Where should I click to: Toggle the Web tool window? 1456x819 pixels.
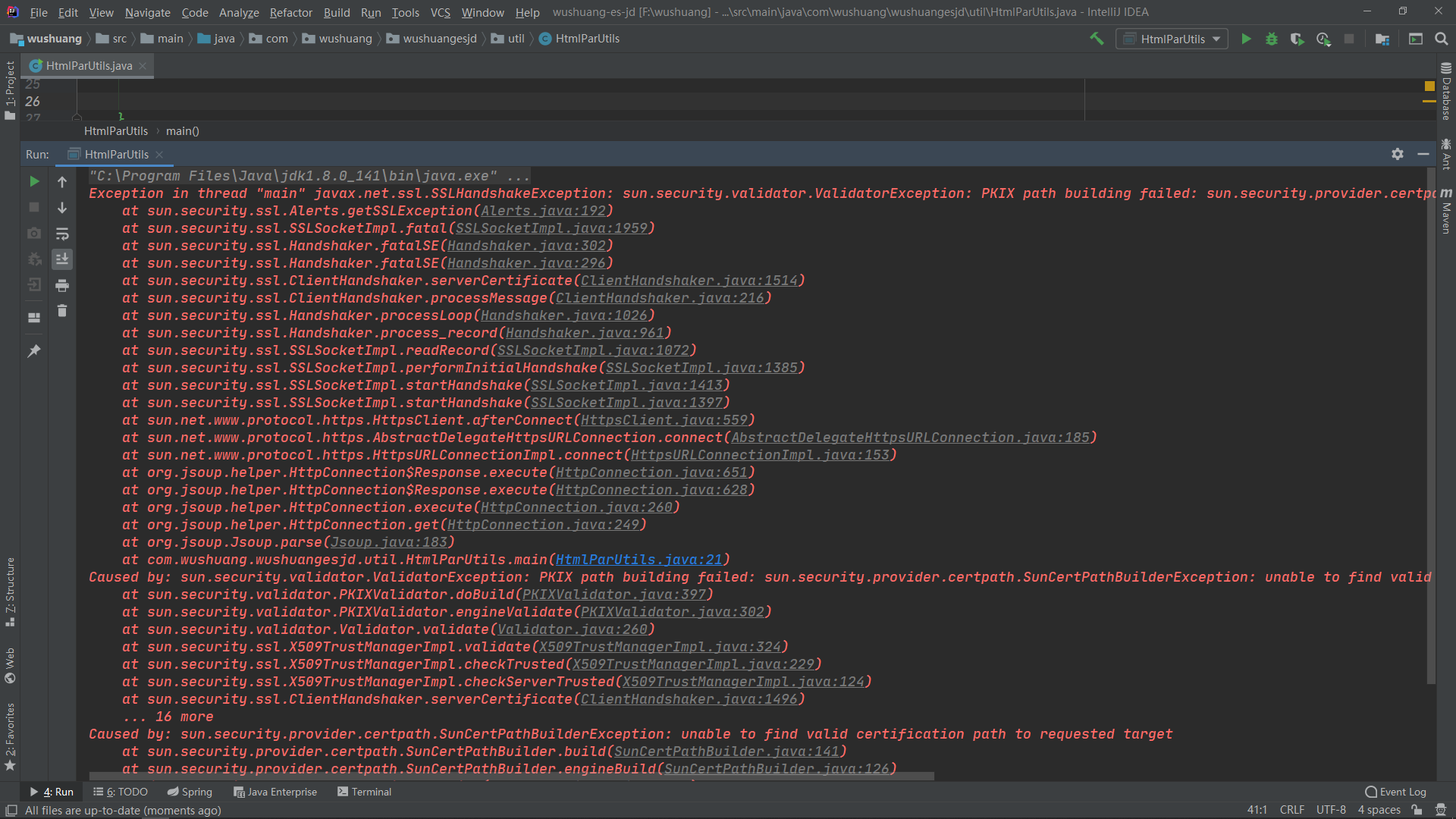click(10, 665)
